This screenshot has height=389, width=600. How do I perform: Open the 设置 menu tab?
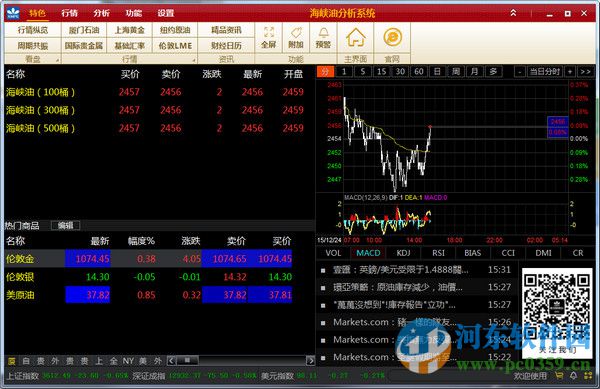[166, 13]
